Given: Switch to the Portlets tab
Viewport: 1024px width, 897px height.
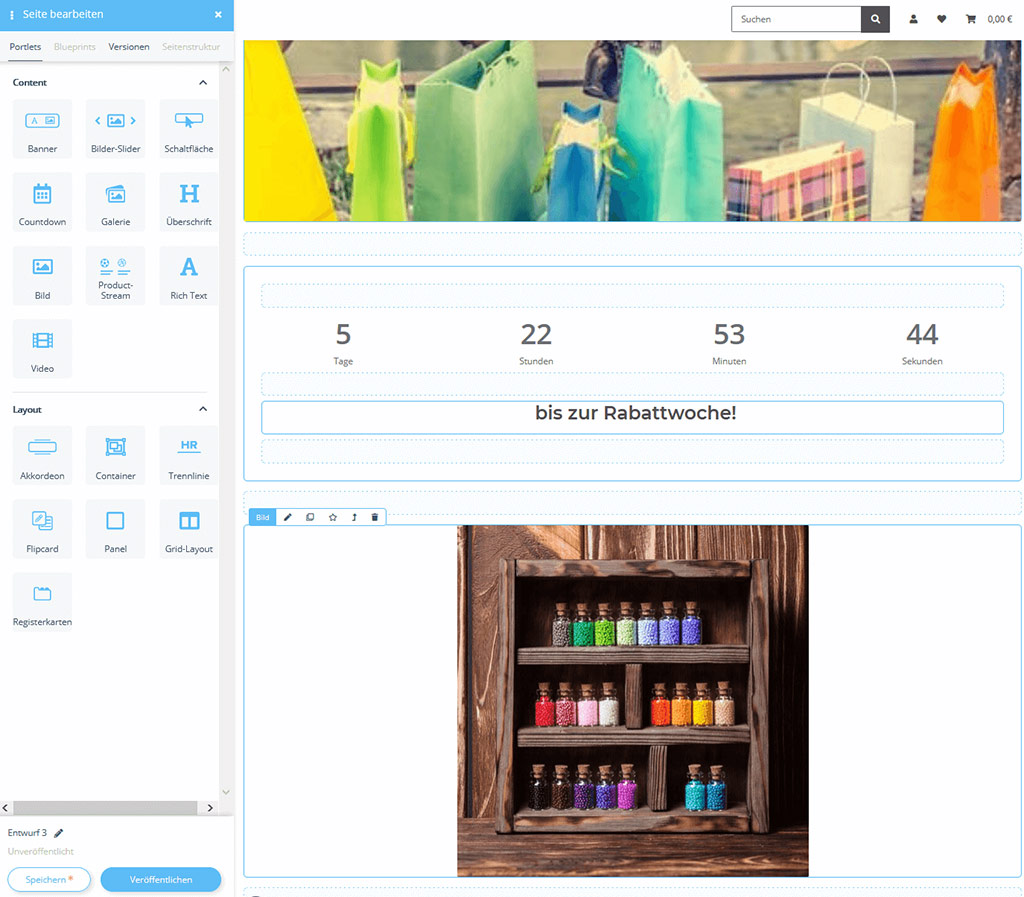Looking at the screenshot, I should coord(25,47).
